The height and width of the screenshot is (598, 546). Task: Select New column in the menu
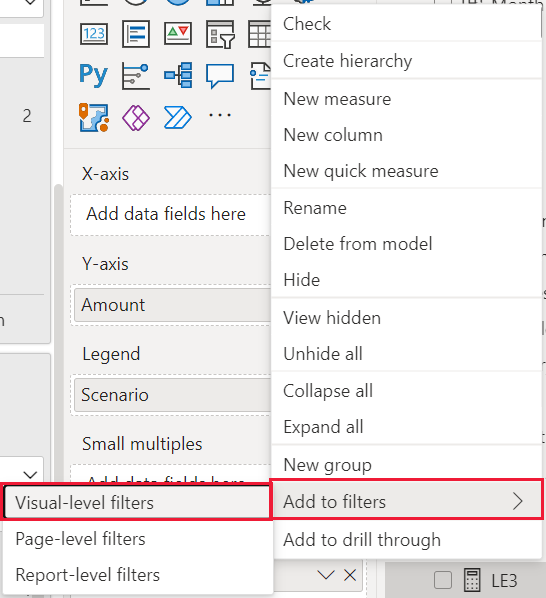[407, 135]
